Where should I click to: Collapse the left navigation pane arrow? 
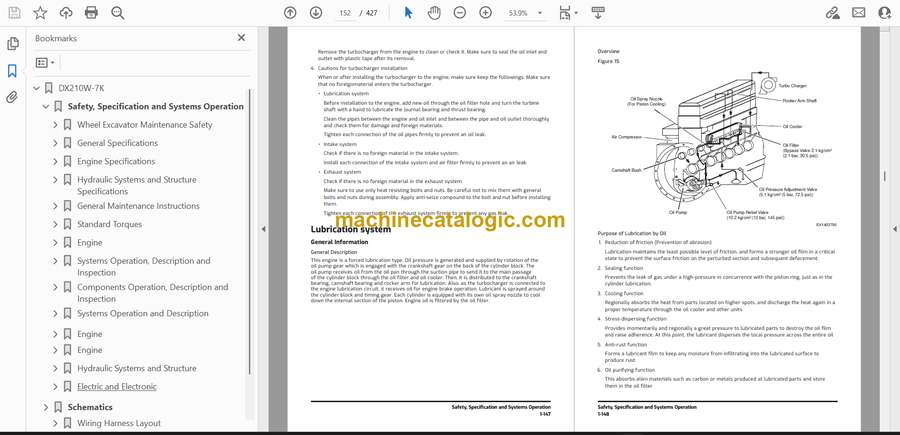(x=263, y=229)
